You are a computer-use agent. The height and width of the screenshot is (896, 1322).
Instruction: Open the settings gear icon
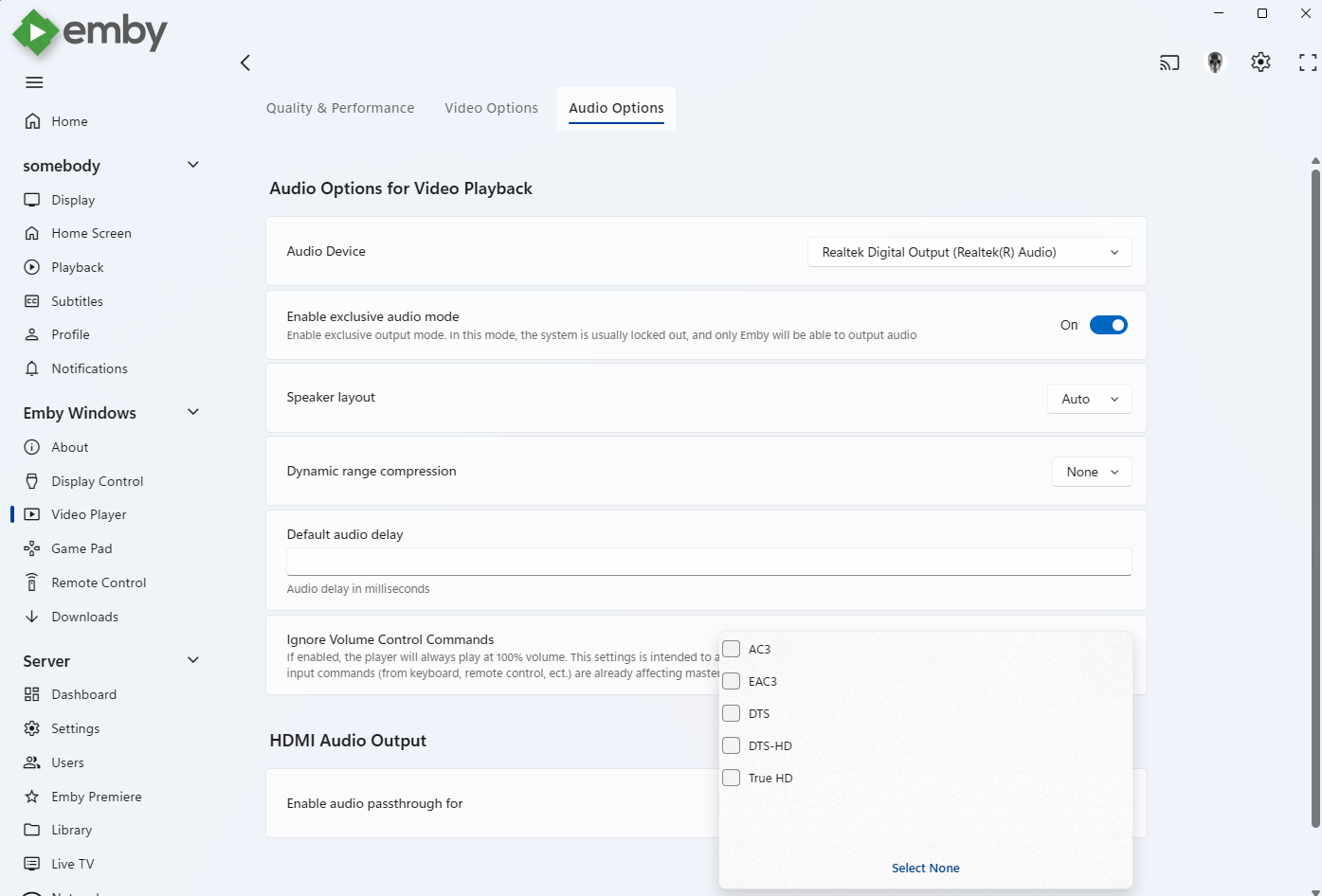[1260, 63]
